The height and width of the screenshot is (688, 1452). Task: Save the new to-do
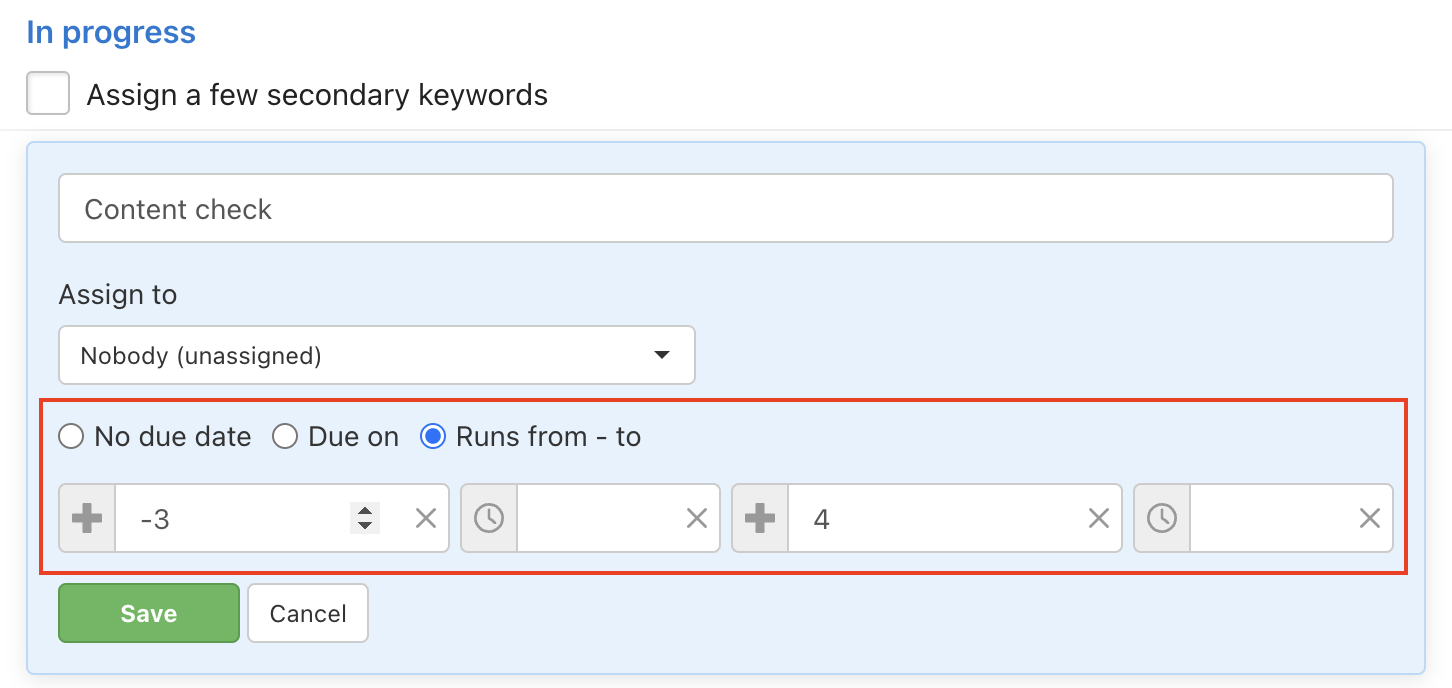pyautogui.click(x=149, y=613)
